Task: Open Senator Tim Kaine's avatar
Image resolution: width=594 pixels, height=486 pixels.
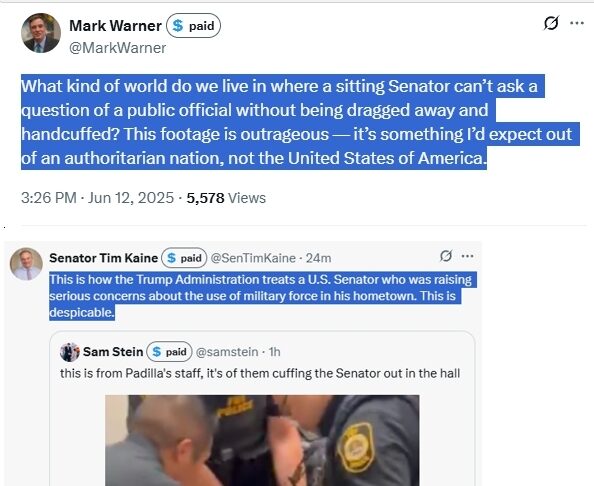Action: (x=26, y=264)
